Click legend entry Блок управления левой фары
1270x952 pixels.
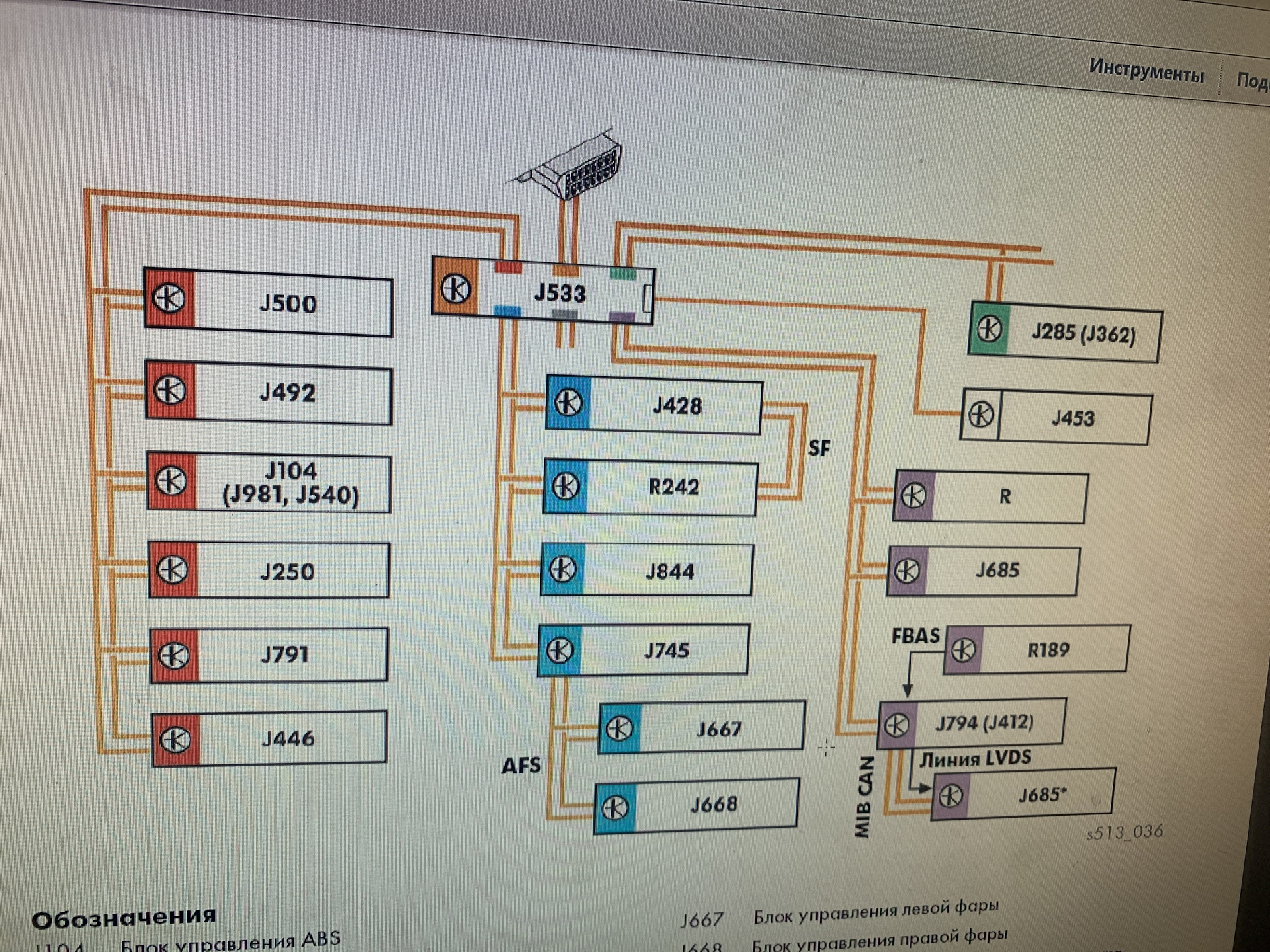point(876,912)
